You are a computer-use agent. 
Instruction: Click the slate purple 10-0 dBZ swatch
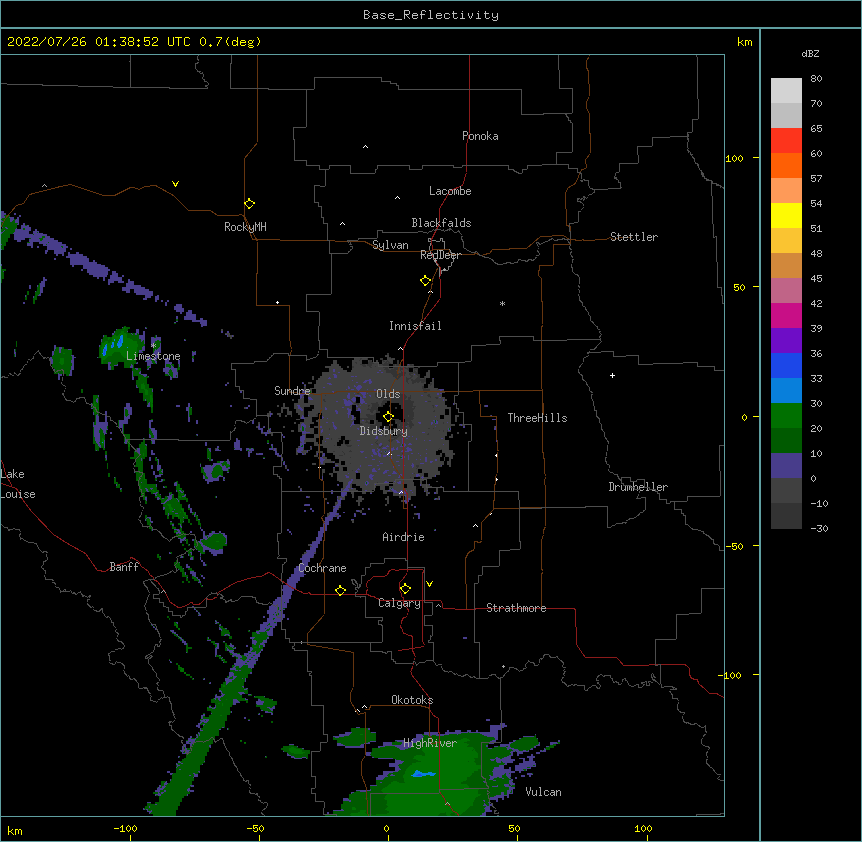[x=786, y=466]
